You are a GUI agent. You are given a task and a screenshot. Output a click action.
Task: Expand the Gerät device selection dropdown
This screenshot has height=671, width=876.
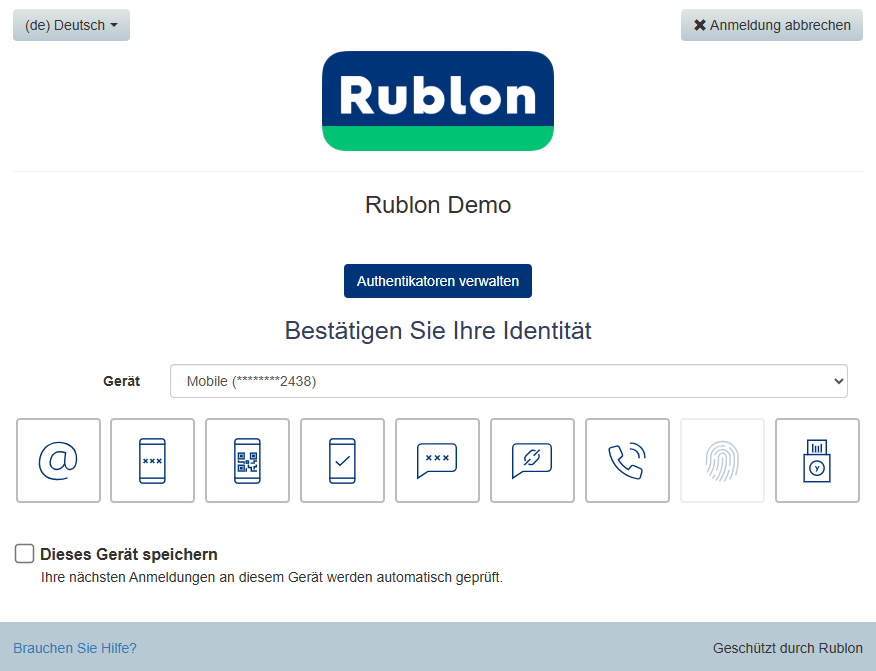coord(508,381)
